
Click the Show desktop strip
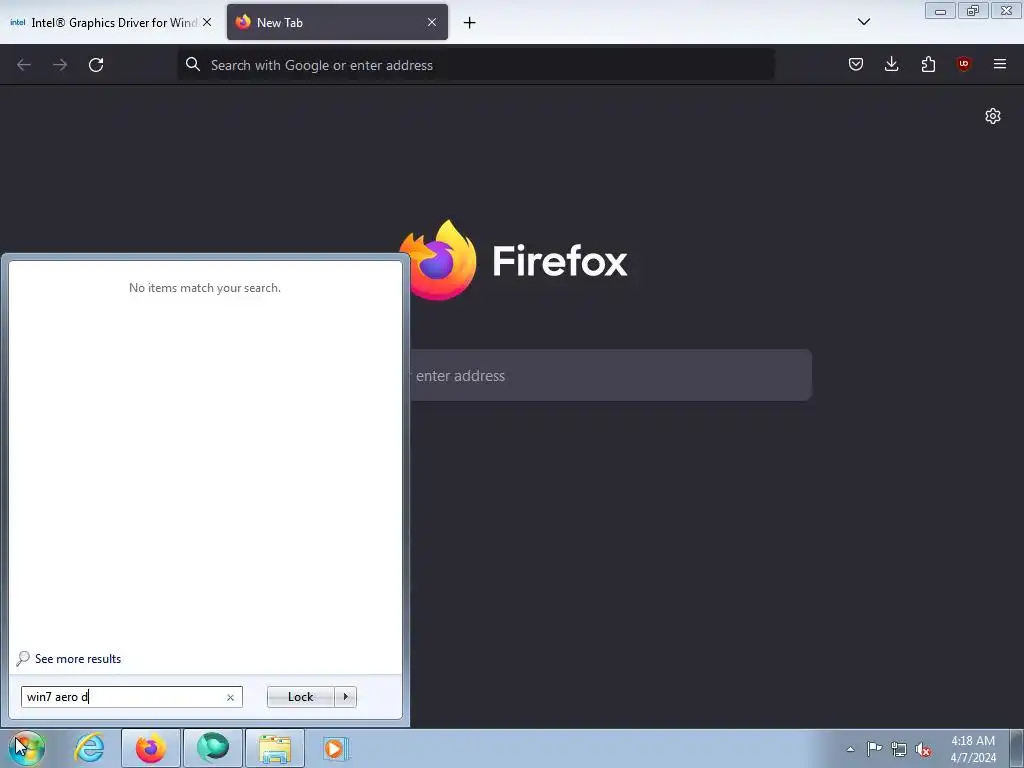(x=1016, y=748)
